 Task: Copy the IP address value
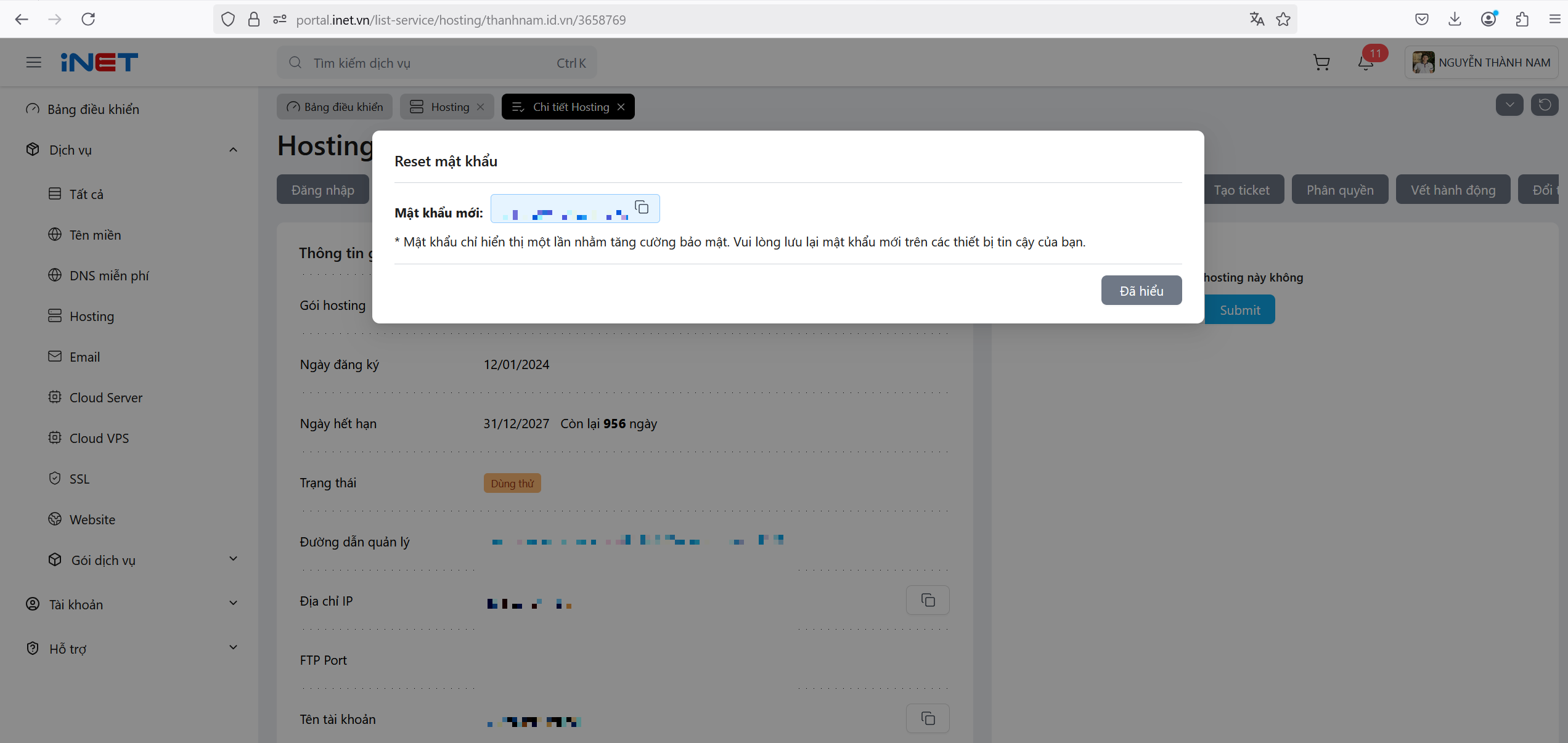click(x=928, y=600)
